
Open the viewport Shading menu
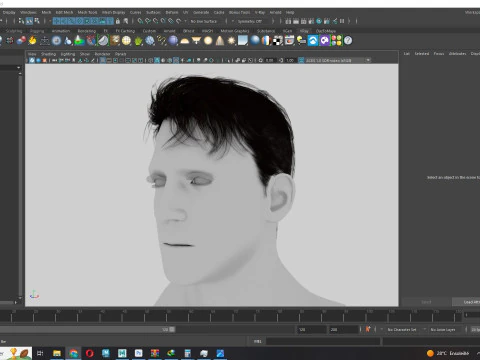[x=48, y=54]
